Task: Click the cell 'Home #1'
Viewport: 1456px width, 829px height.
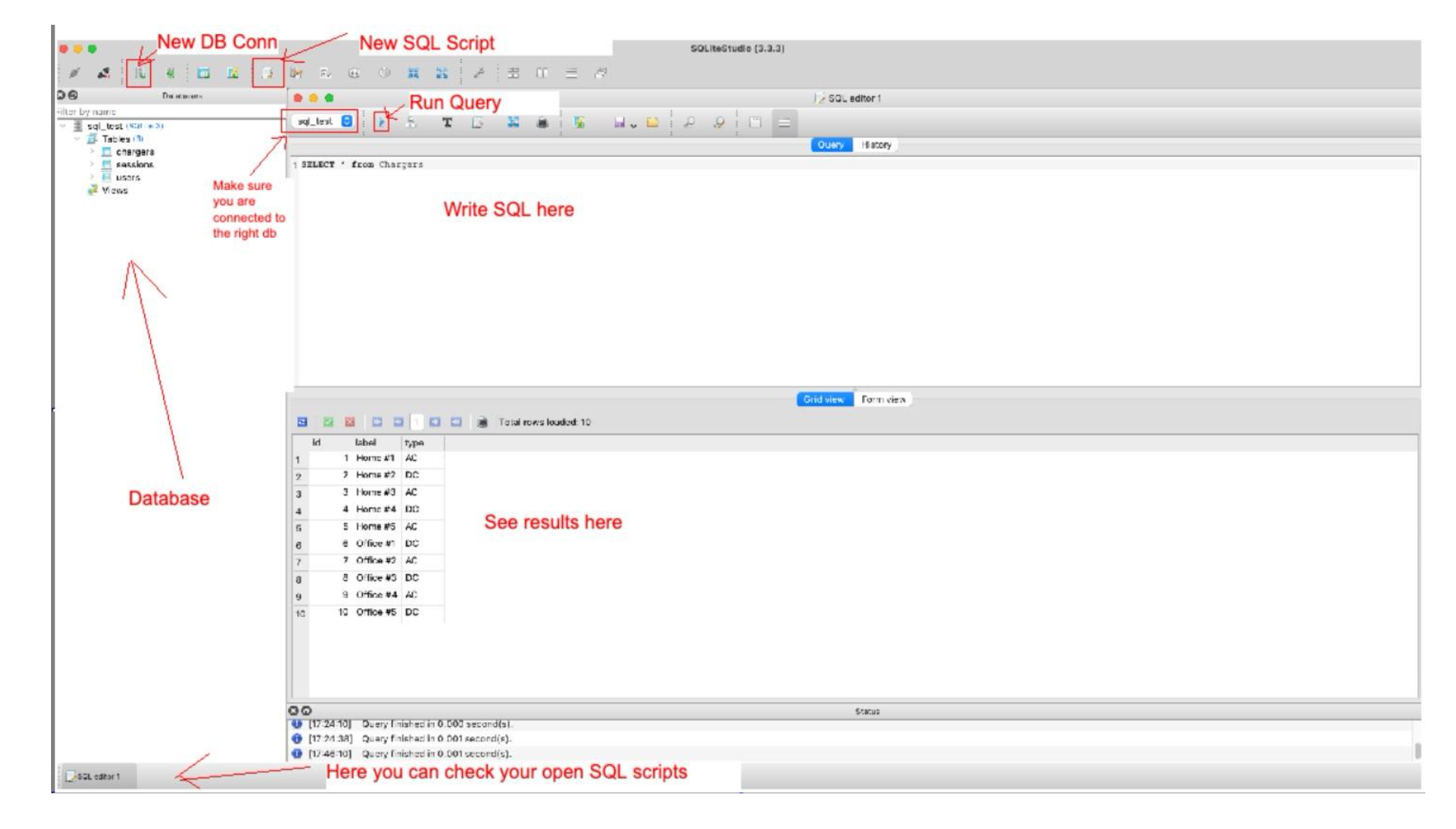Action: pos(375,458)
